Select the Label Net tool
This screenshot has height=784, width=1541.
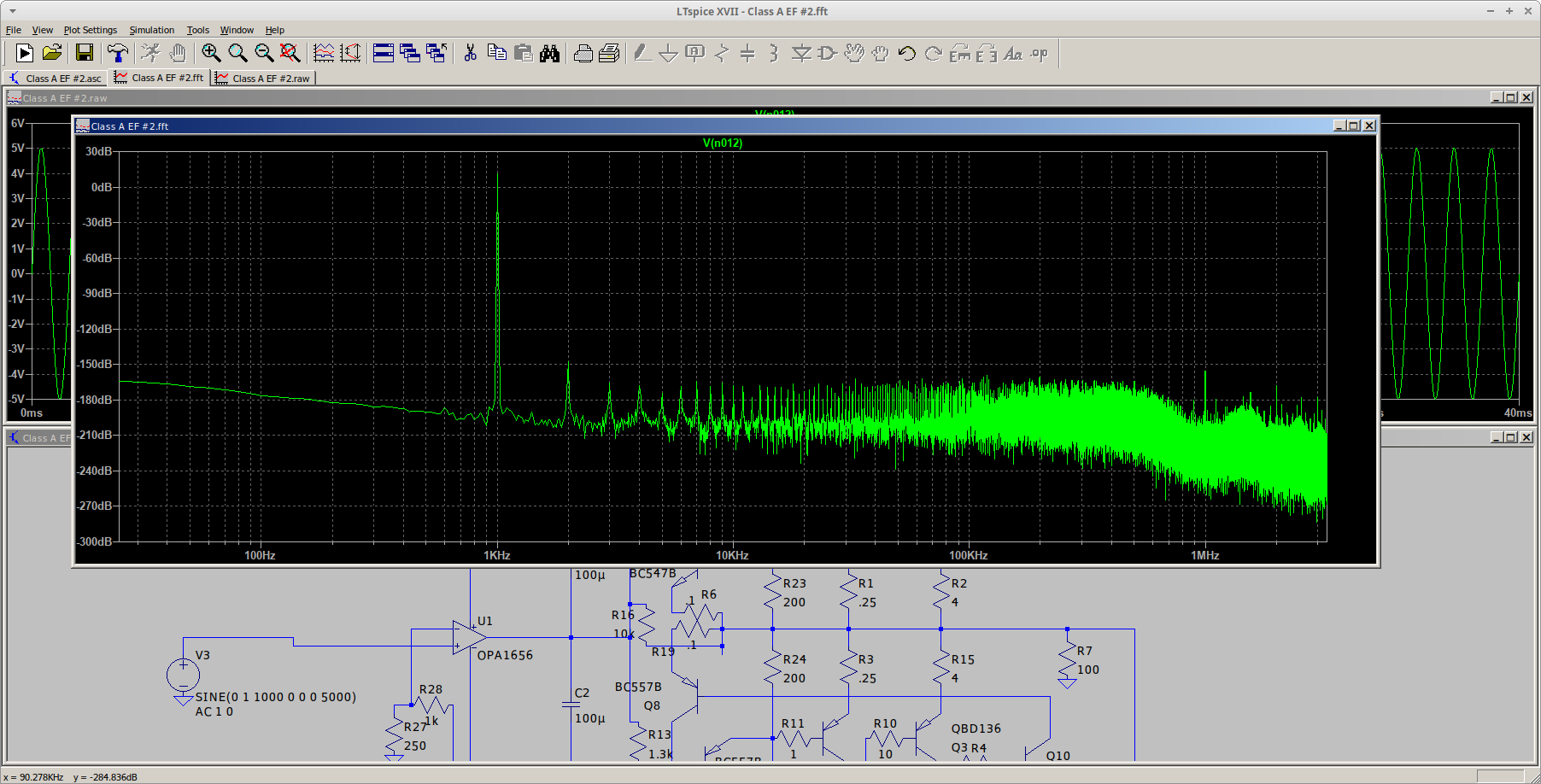click(x=695, y=53)
